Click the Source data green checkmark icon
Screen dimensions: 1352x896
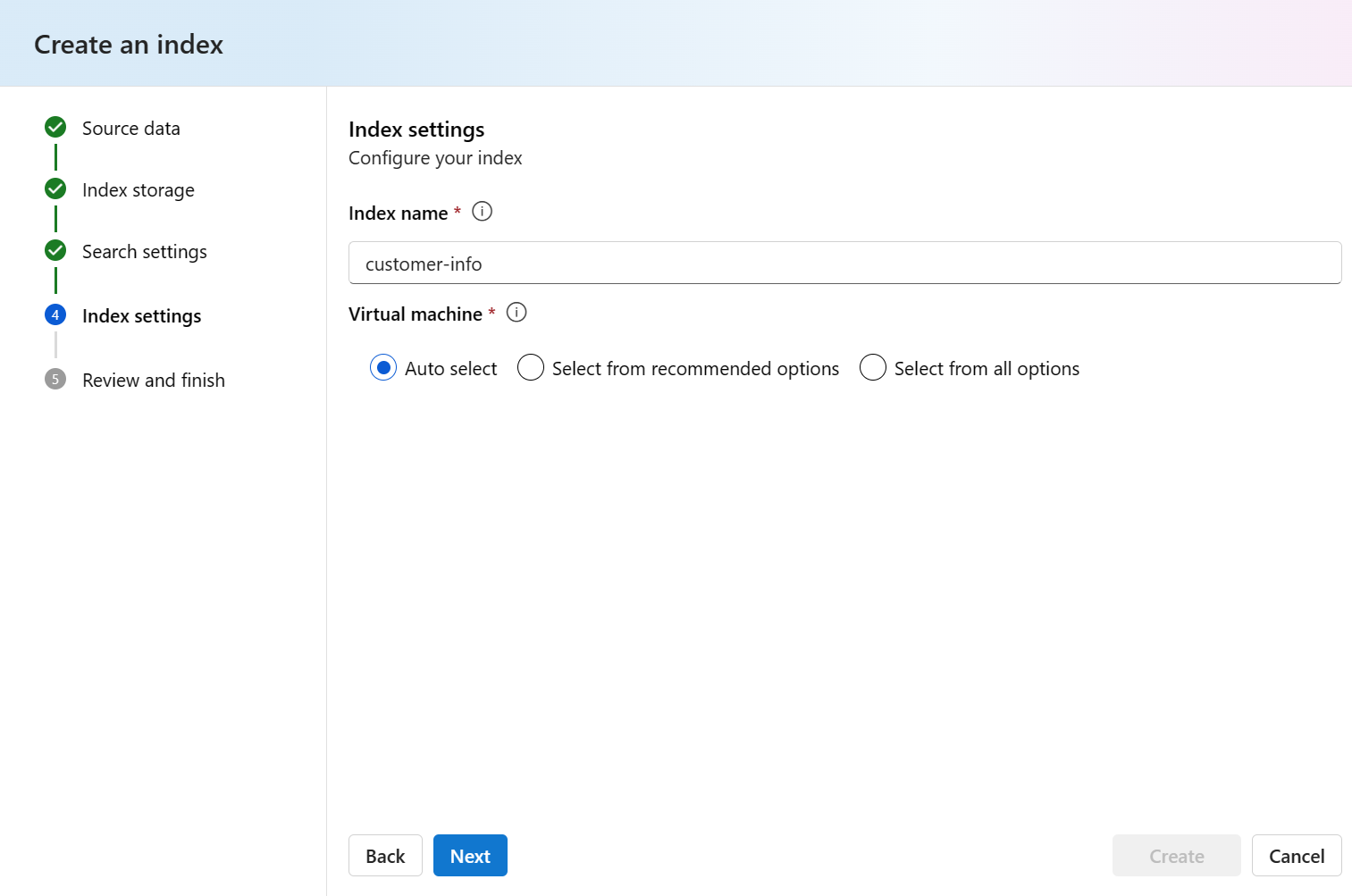pyautogui.click(x=55, y=127)
